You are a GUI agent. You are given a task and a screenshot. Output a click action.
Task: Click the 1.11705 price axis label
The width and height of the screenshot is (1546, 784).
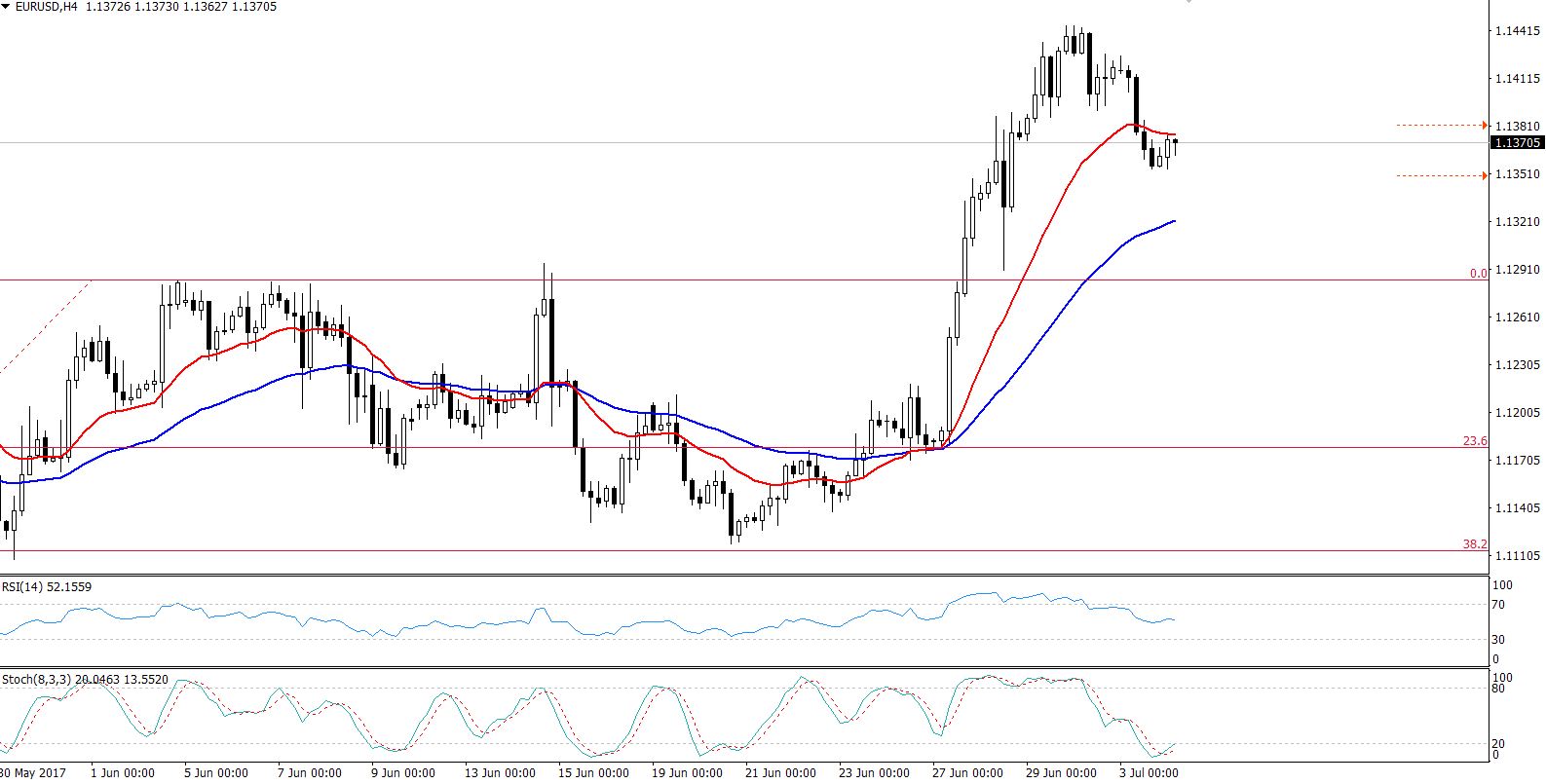pyautogui.click(x=1518, y=461)
